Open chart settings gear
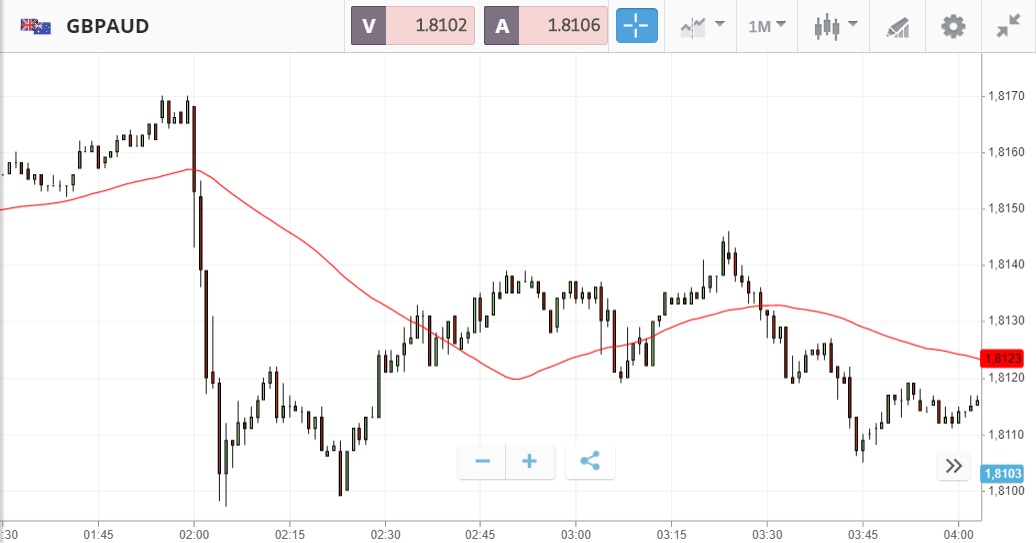This screenshot has width=1036, height=543. (x=954, y=26)
